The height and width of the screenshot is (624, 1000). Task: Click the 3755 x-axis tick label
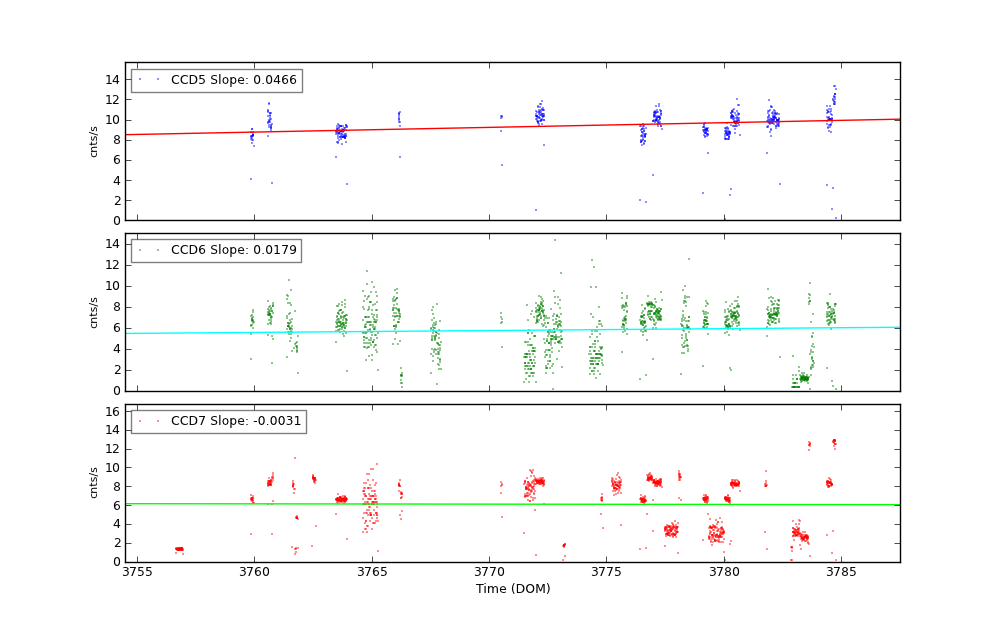click(137, 572)
